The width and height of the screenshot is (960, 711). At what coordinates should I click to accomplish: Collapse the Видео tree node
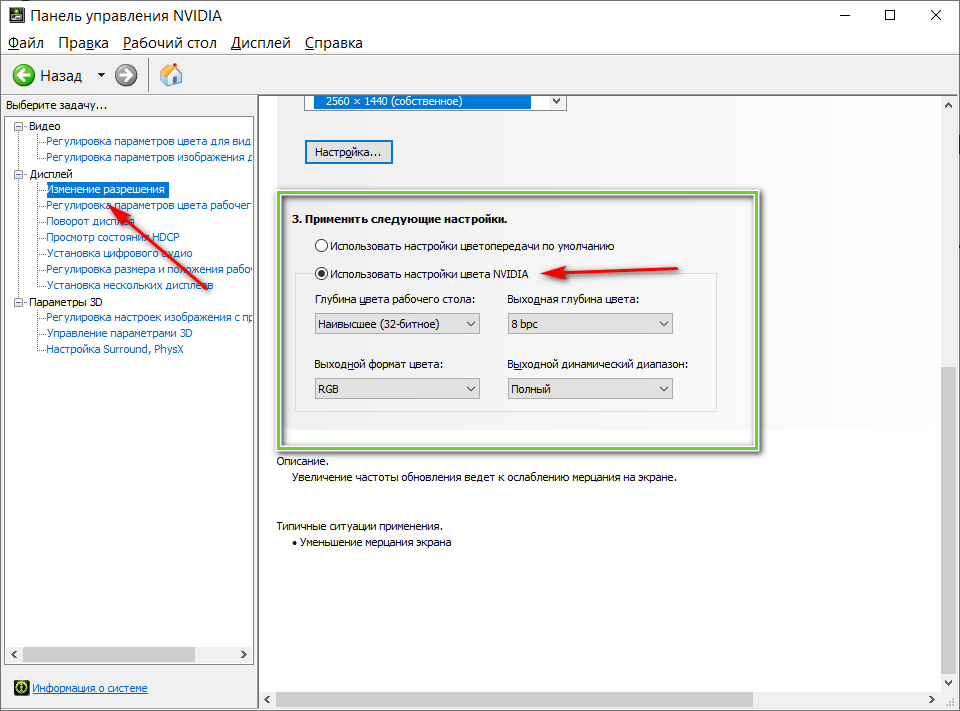tap(18, 126)
